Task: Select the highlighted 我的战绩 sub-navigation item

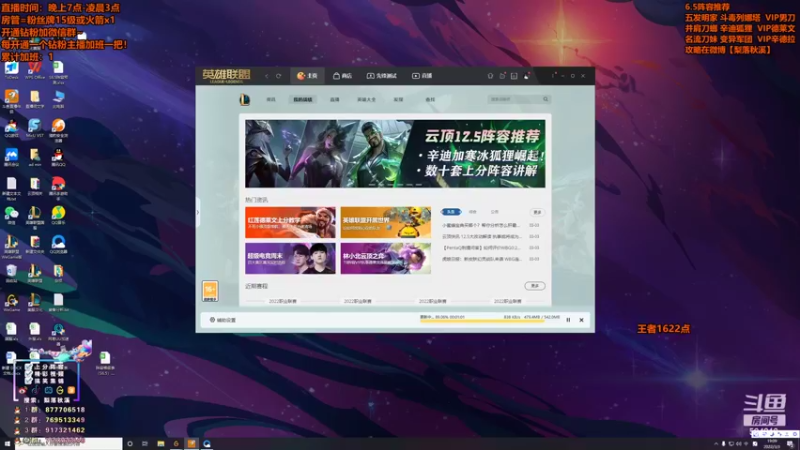Action: (x=303, y=99)
